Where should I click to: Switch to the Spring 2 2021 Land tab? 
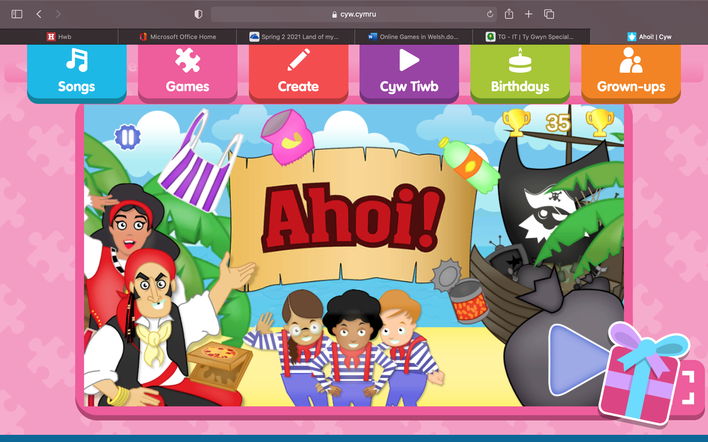click(x=296, y=37)
